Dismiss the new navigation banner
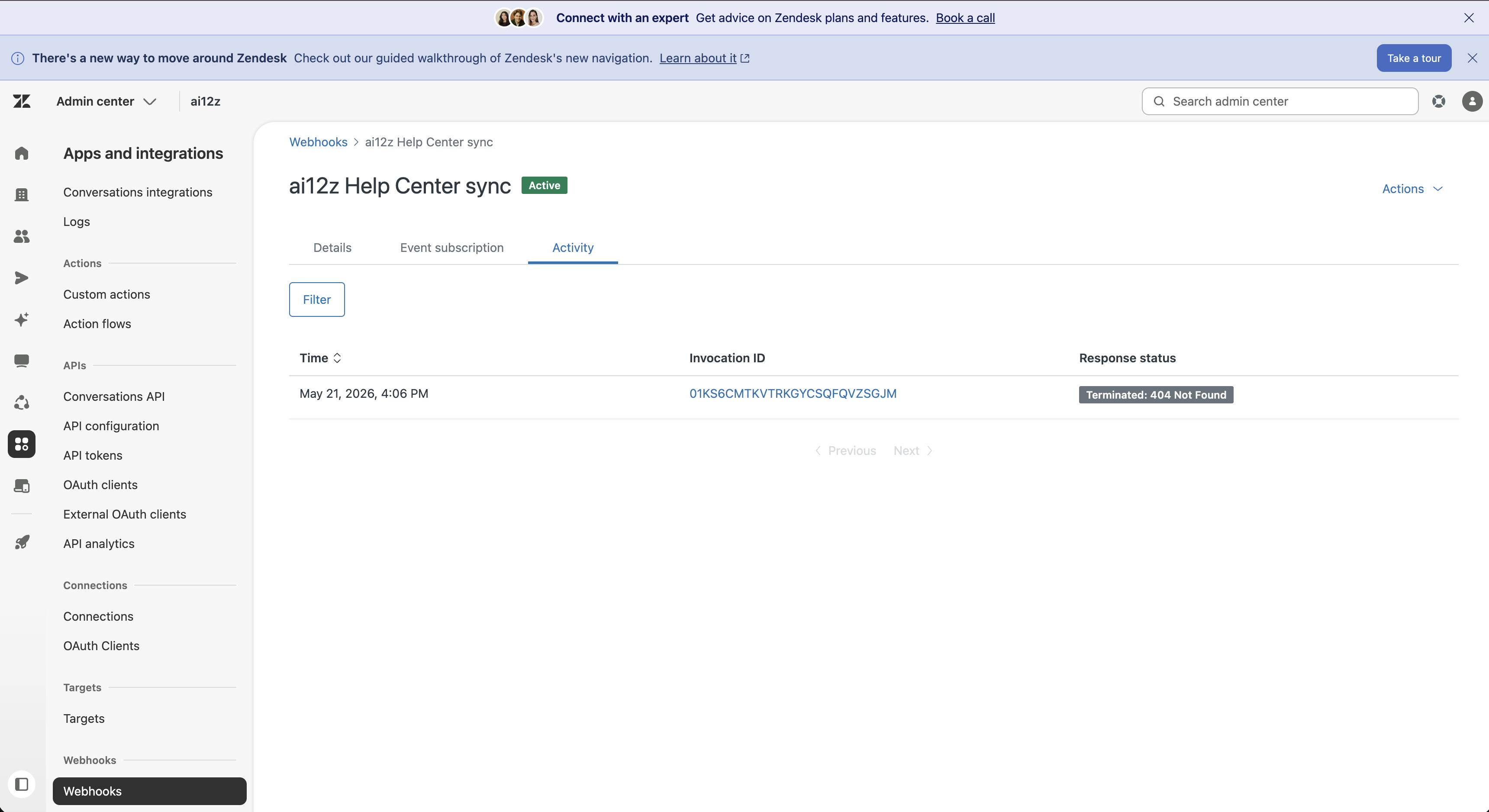 [1472, 58]
